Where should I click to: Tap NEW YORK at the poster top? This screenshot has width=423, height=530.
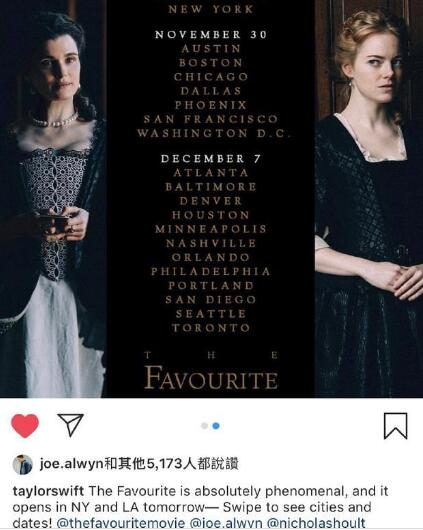(x=211, y=9)
